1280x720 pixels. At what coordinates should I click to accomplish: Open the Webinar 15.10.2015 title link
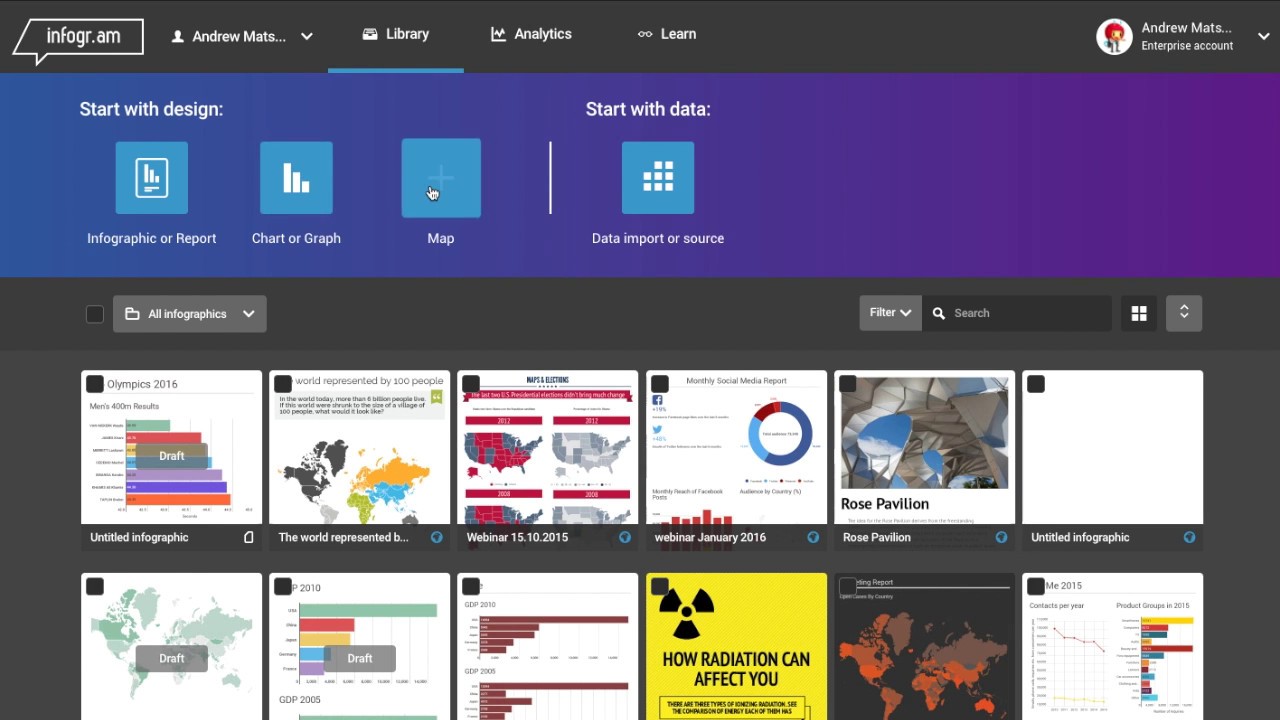pos(517,537)
